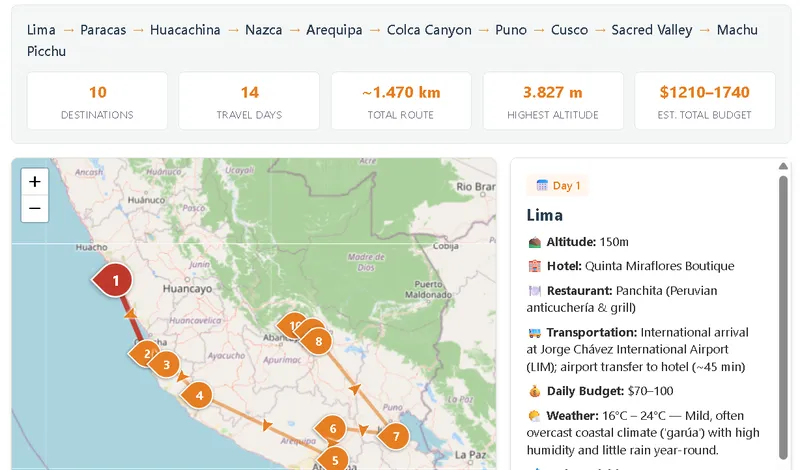Click Huacachina in the route breadcrumb

coord(185,30)
